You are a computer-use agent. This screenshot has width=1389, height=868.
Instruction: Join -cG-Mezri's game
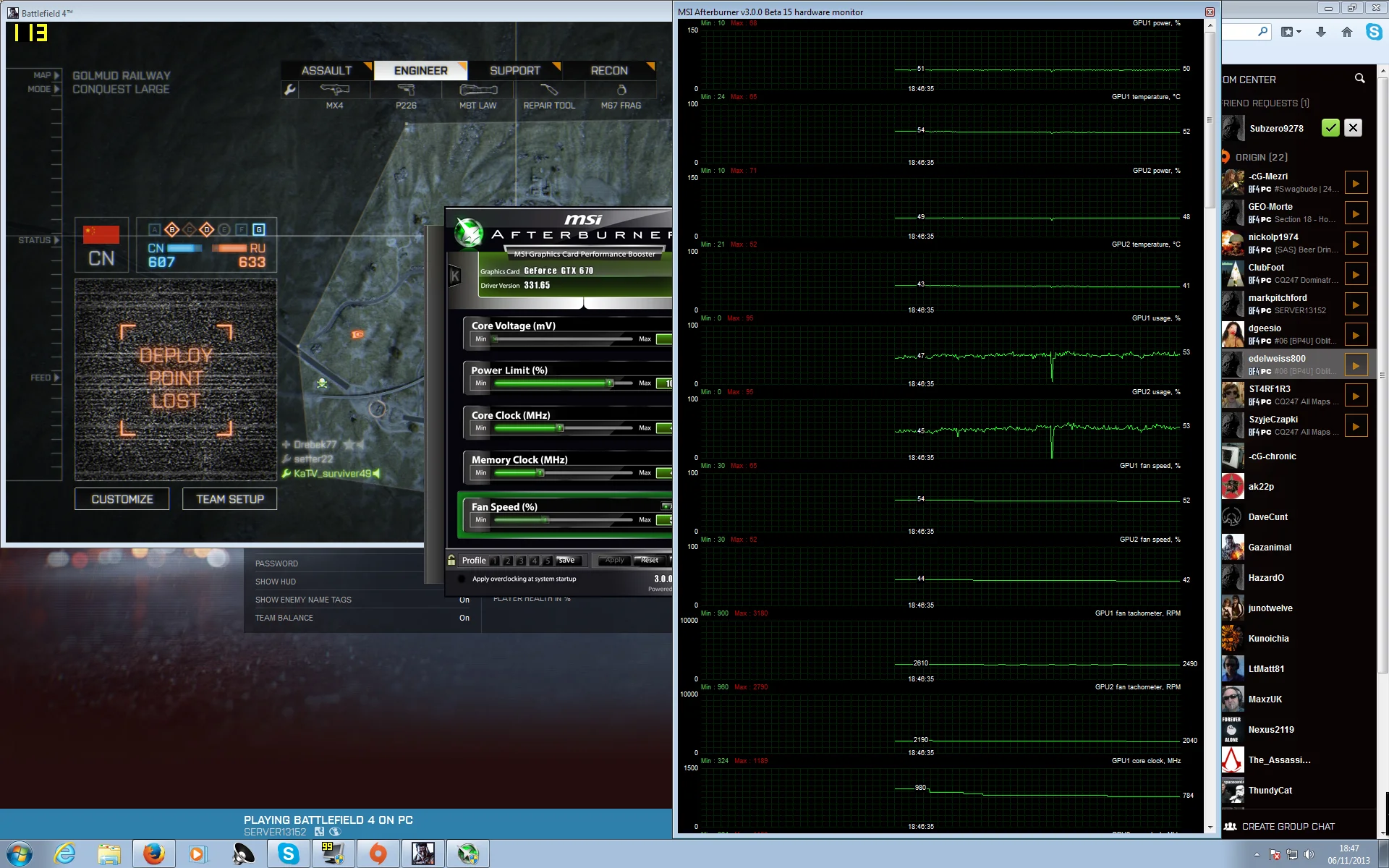click(x=1356, y=183)
